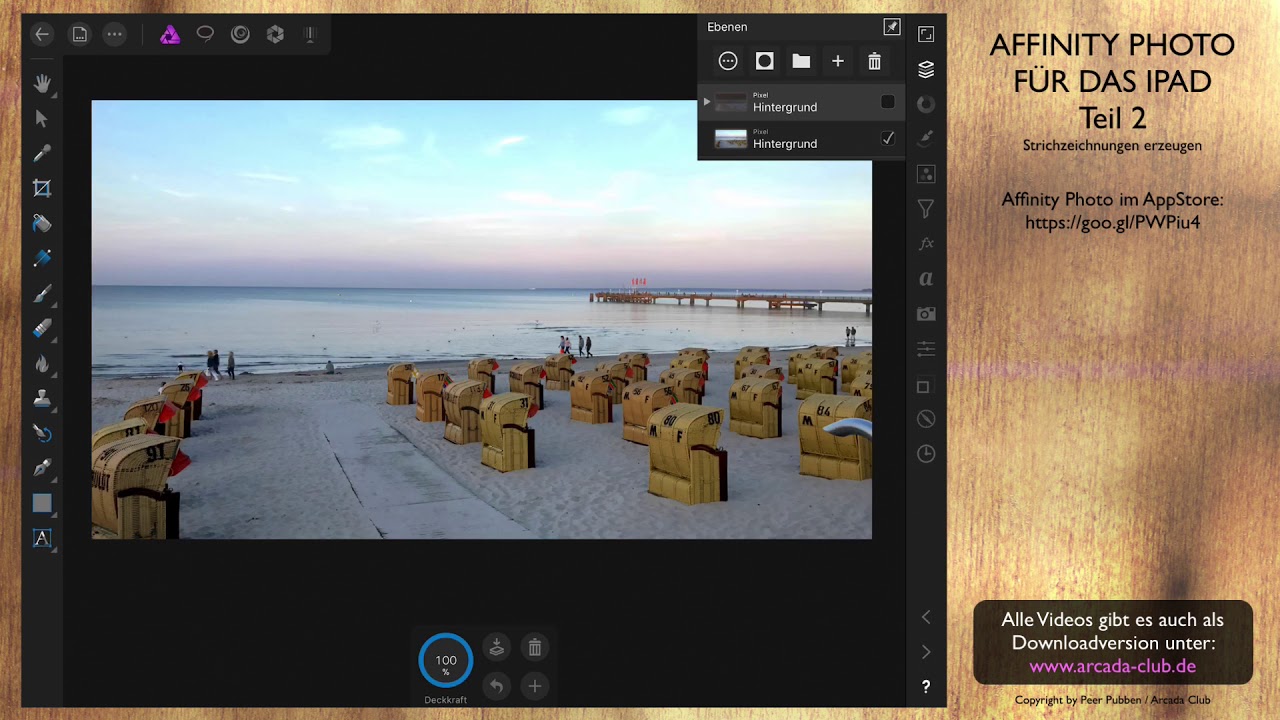Click the beach photo canvas
1280x720 pixels.
click(482, 319)
